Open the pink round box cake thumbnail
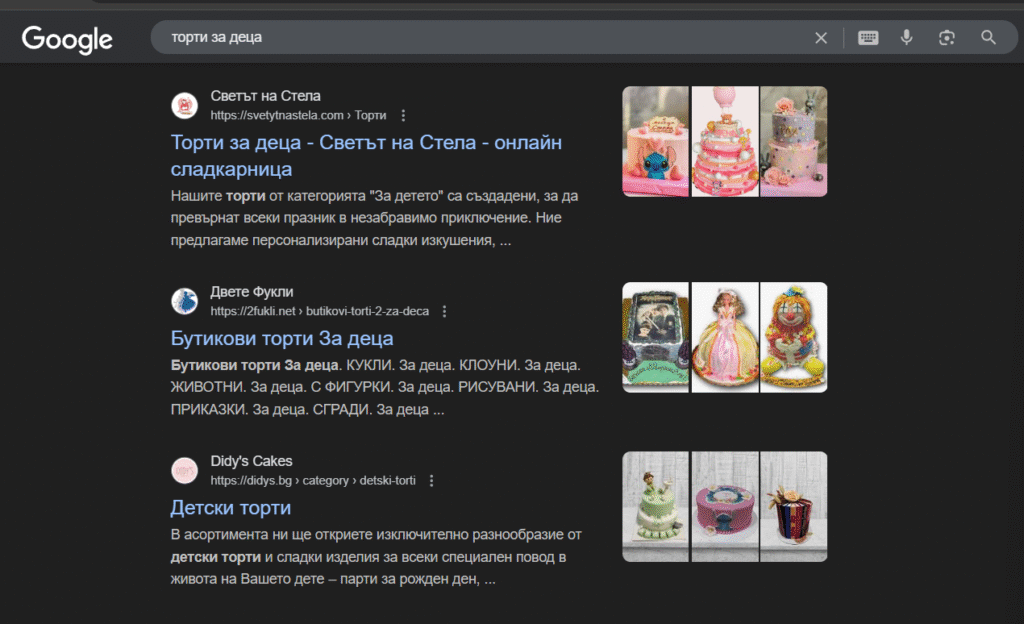The height and width of the screenshot is (624, 1024). (x=724, y=506)
